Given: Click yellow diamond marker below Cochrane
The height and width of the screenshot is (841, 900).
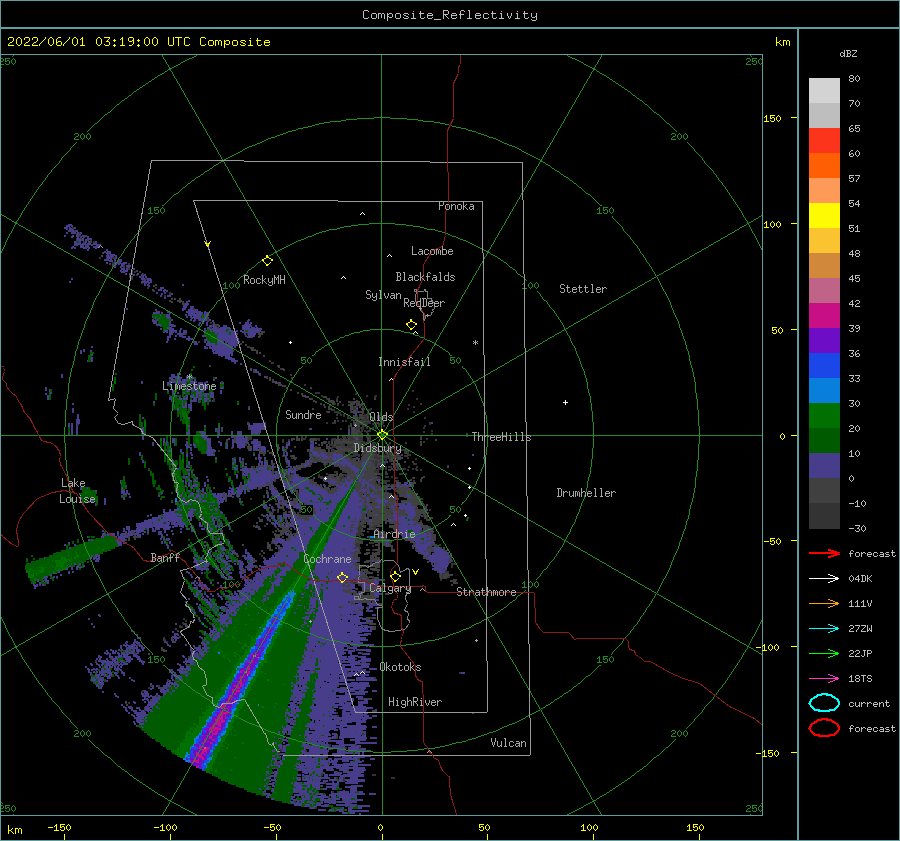Looking at the screenshot, I should click(x=343, y=577).
